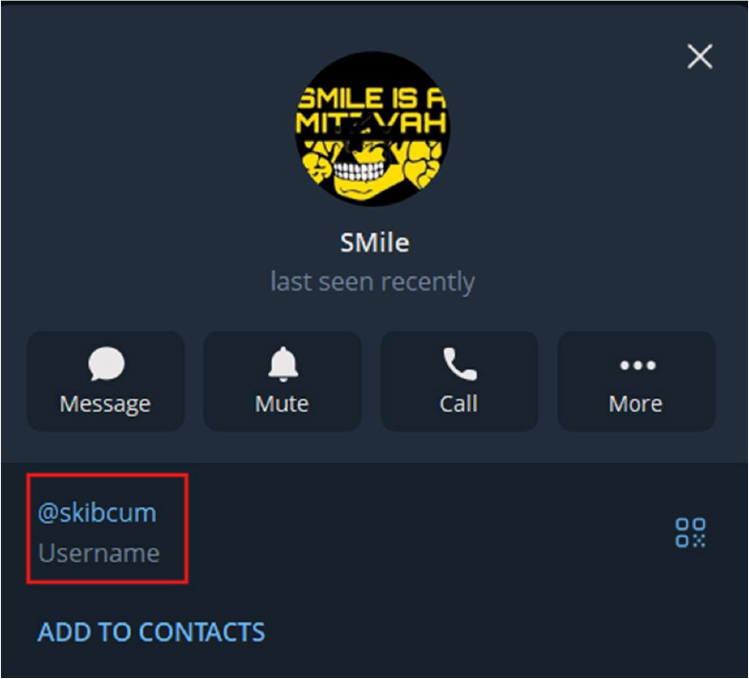Click the 'last seen recently' status text
This screenshot has width=749, height=679.
coord(373,282)
